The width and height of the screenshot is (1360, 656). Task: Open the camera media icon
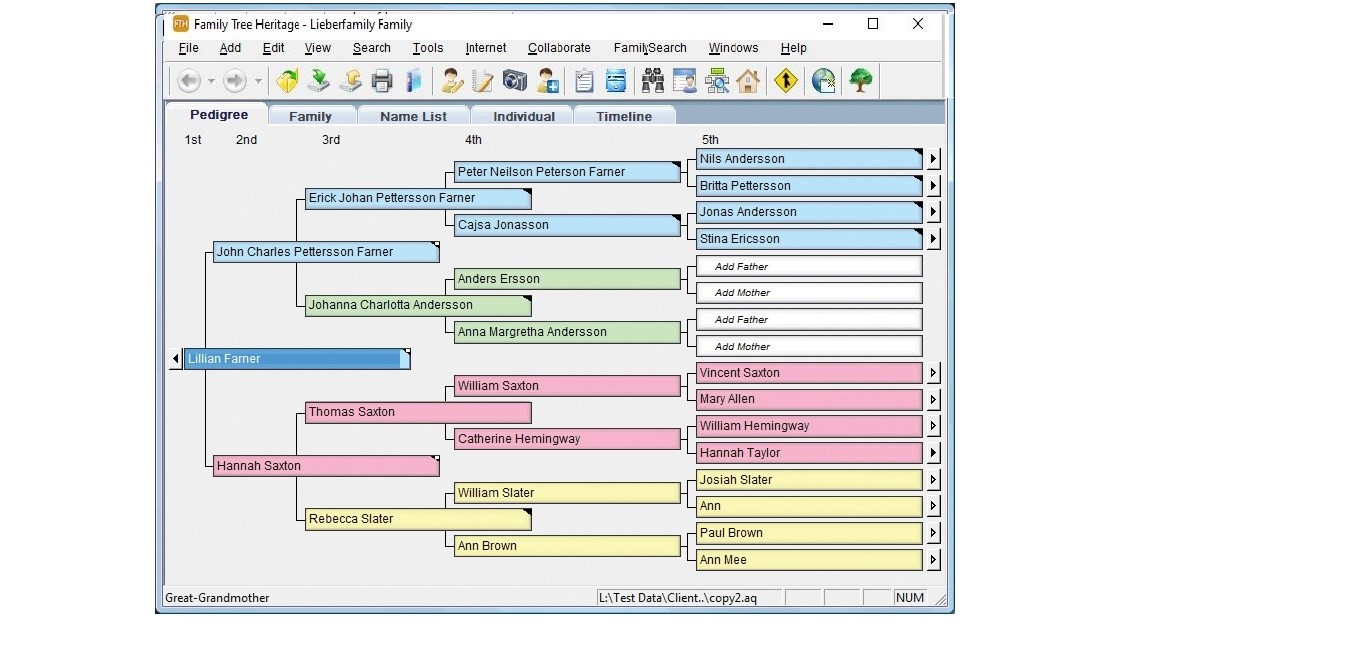click(x=515, y=81)
